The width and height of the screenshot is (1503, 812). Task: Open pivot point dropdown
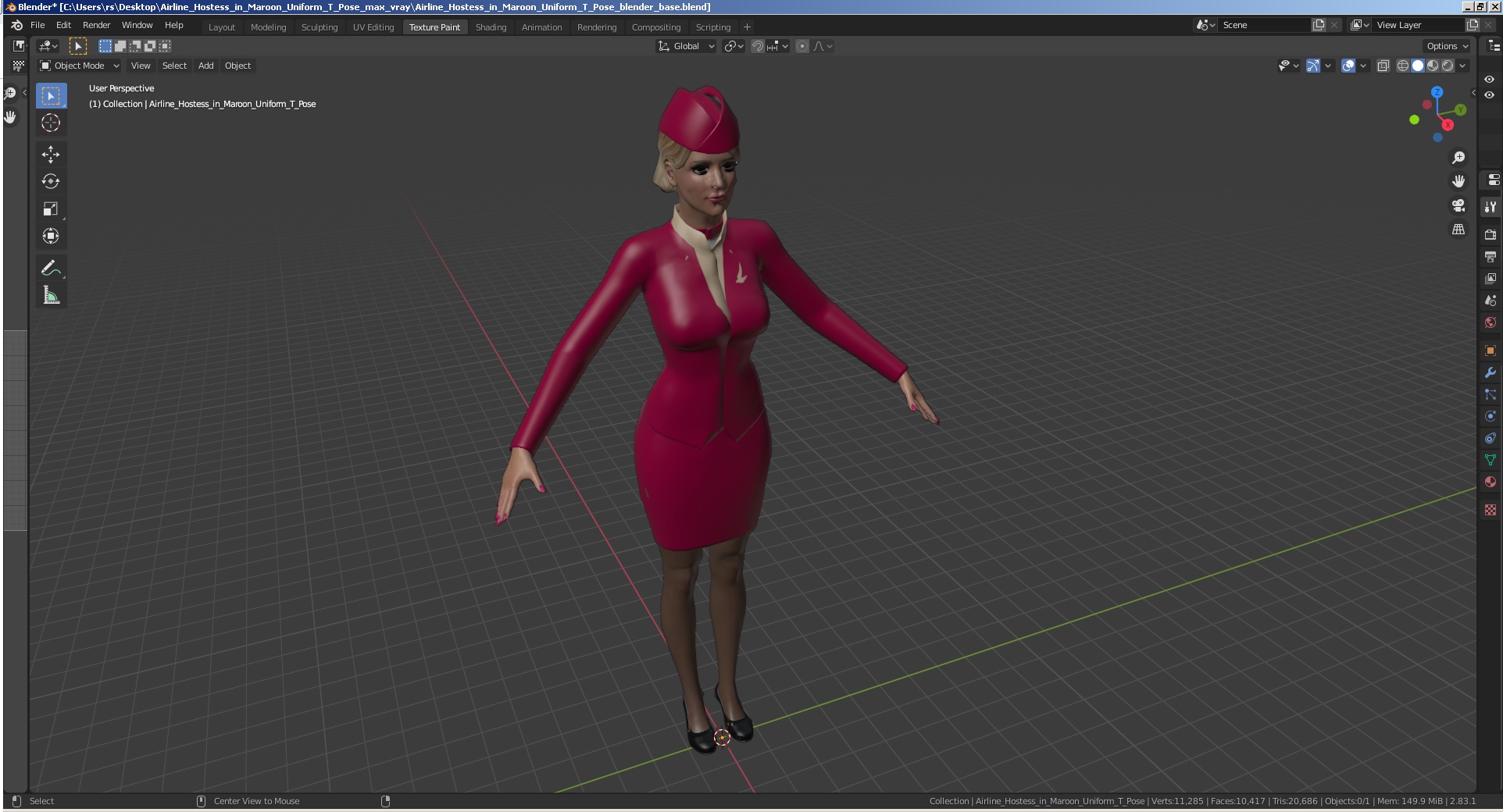[x=734, y=46]
